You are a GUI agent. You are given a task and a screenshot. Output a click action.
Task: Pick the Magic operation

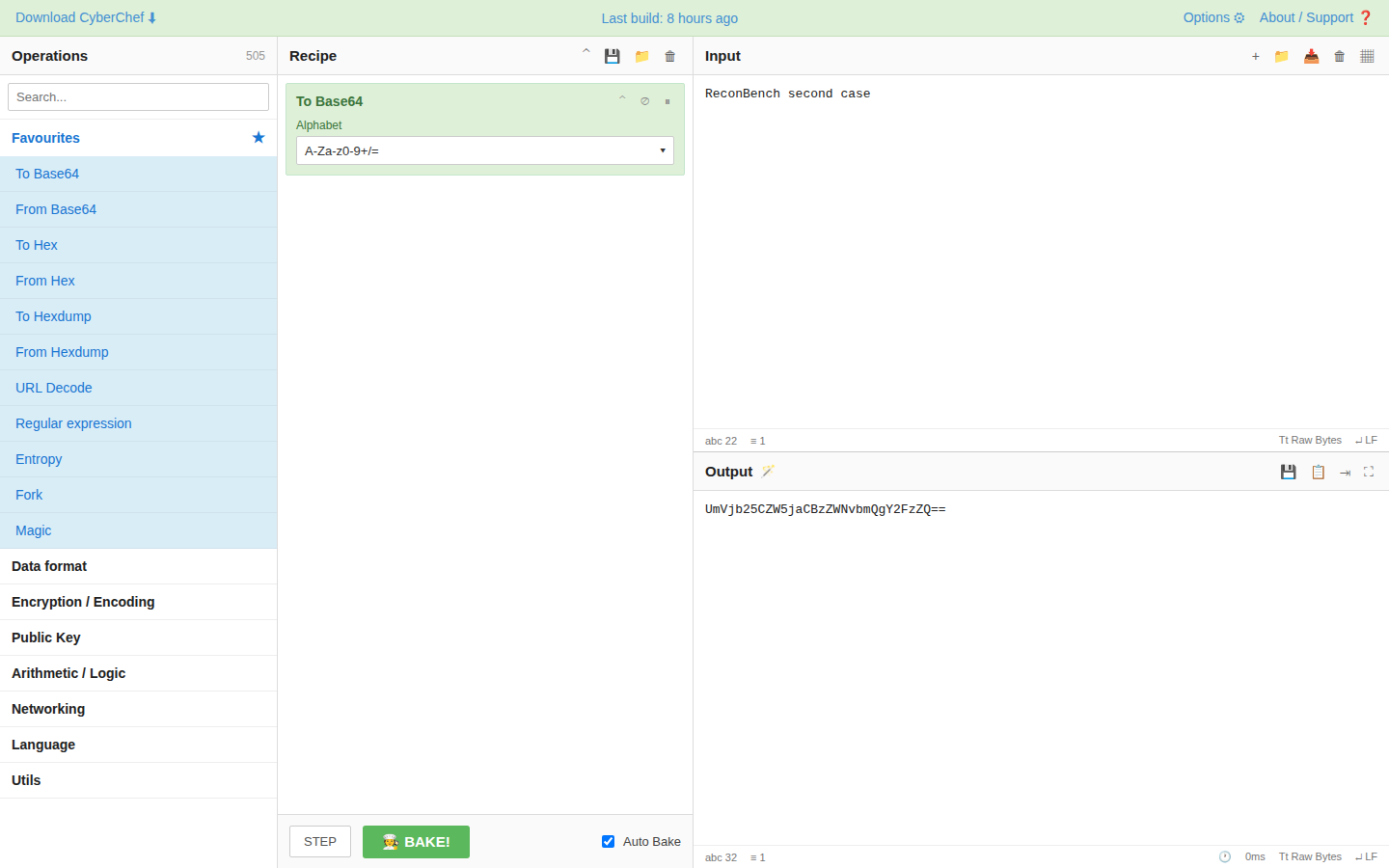(139, 530)
